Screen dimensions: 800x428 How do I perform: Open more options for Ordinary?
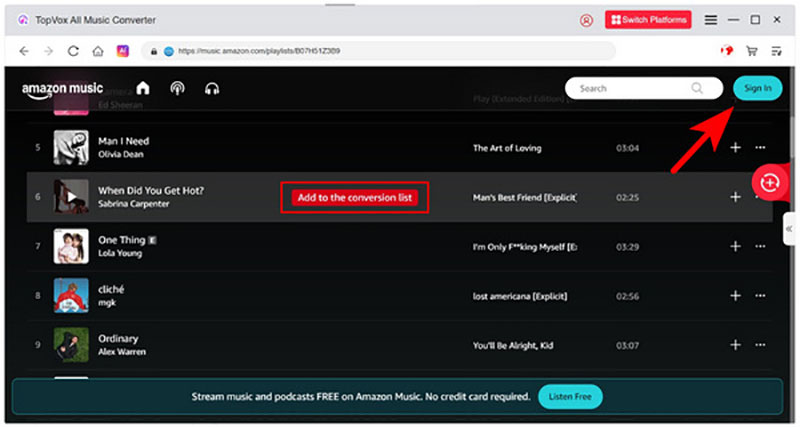(760, 346)
